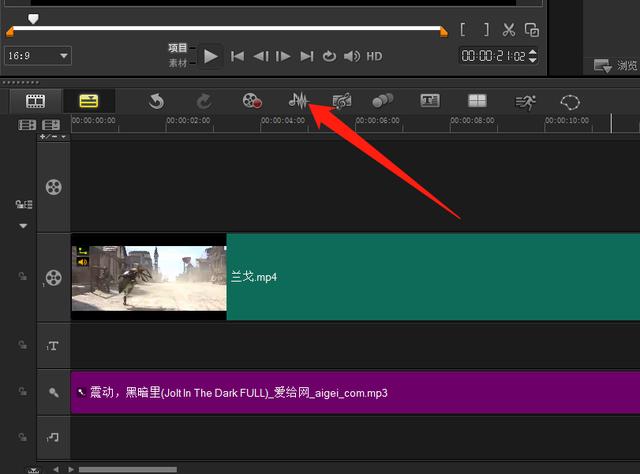Click the Record/Capture option reel icon
Screen dimensions: 640x474
(x=252, y=101)
